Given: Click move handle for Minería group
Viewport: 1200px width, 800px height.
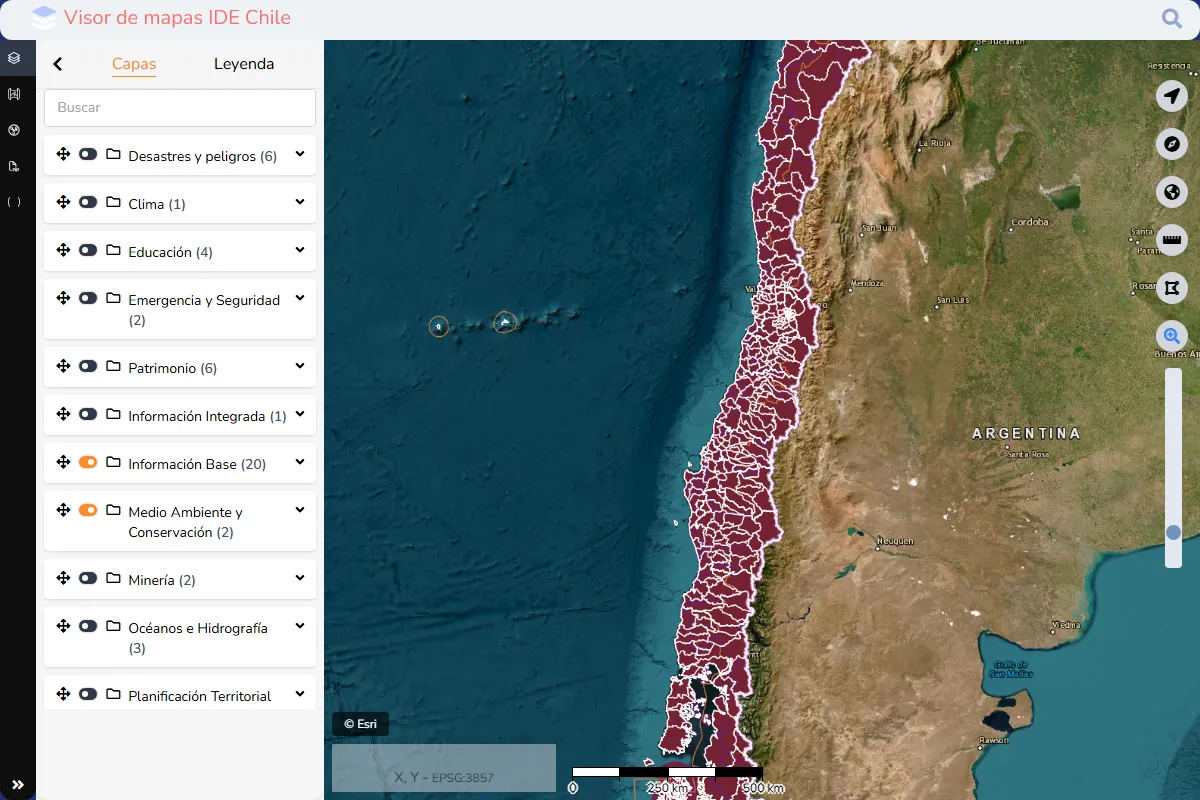Looking at the screenshot, I should [63, 578].
